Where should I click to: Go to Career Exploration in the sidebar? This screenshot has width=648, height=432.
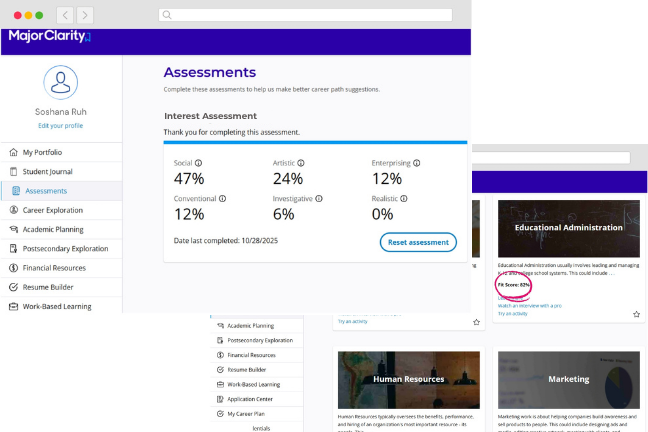pyautogui.click(x=61, y=210)
